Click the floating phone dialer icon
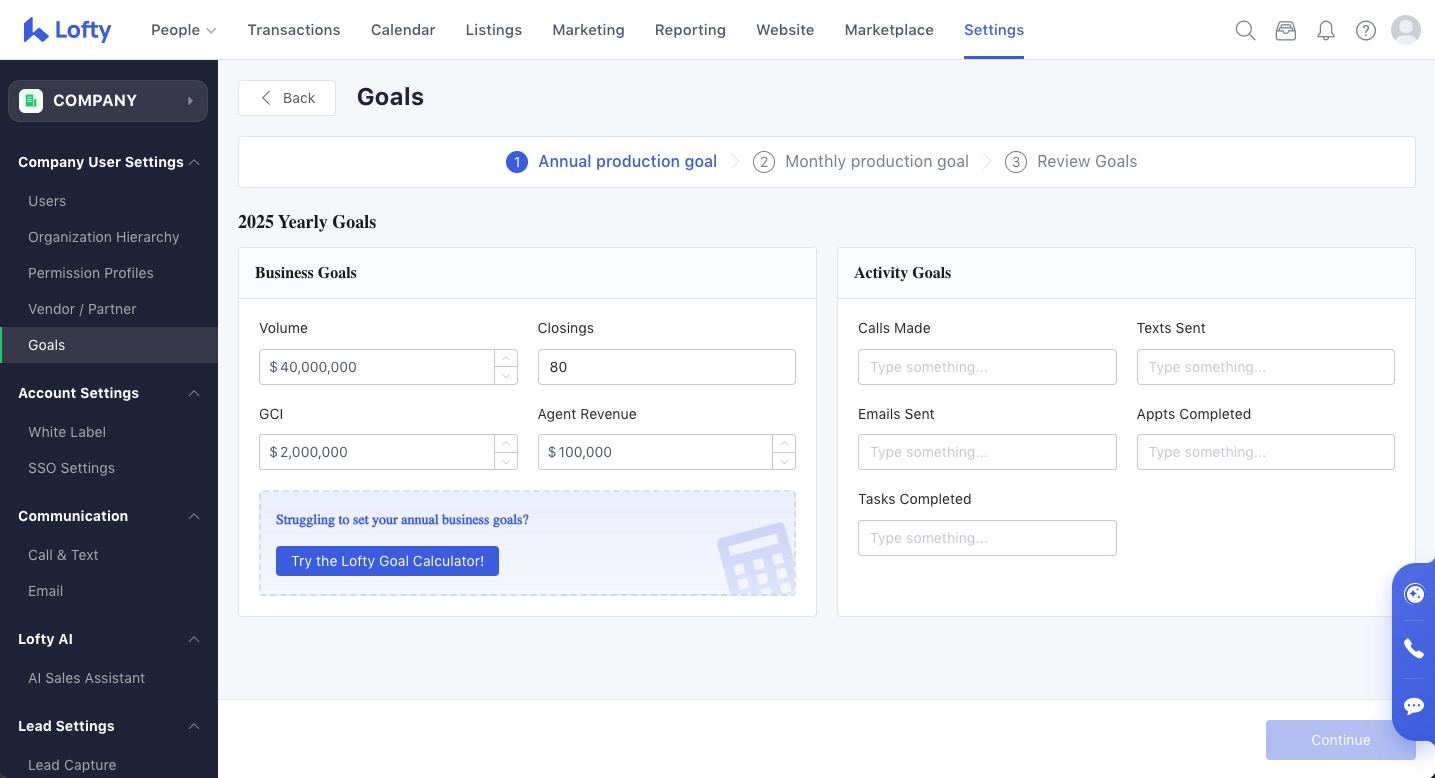The height and width of the screenshot is (778, 1435). (1414, 649)
